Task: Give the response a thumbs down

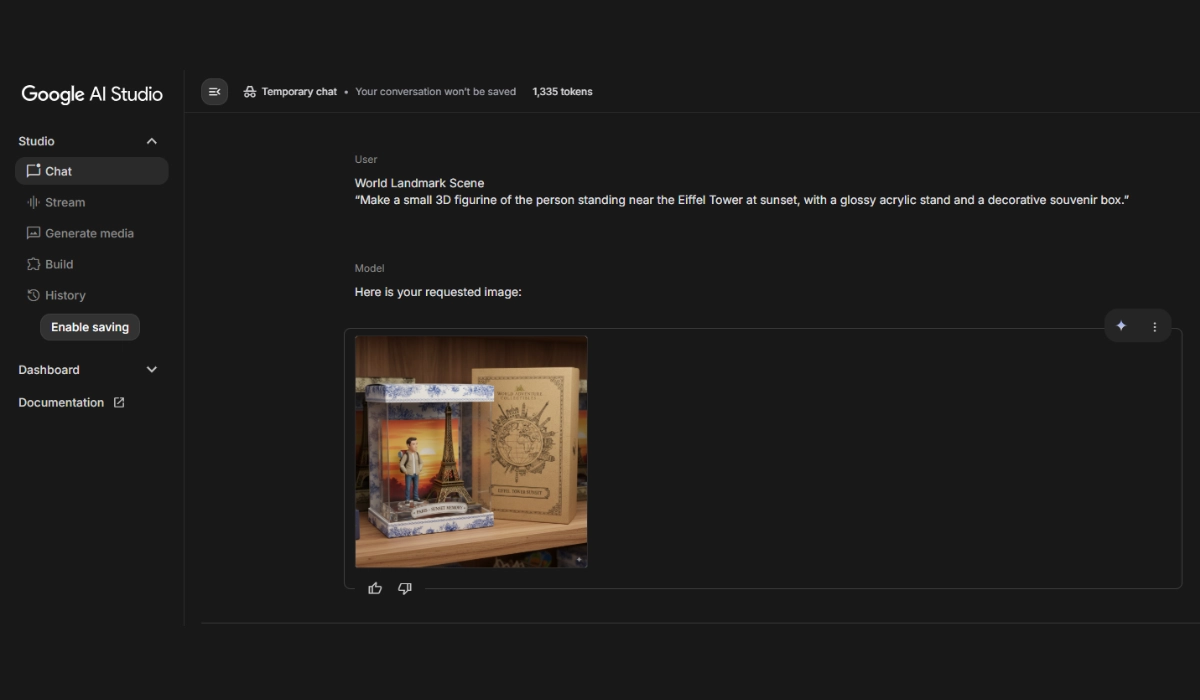Action: pyautogui.click(x=405, y=588)
